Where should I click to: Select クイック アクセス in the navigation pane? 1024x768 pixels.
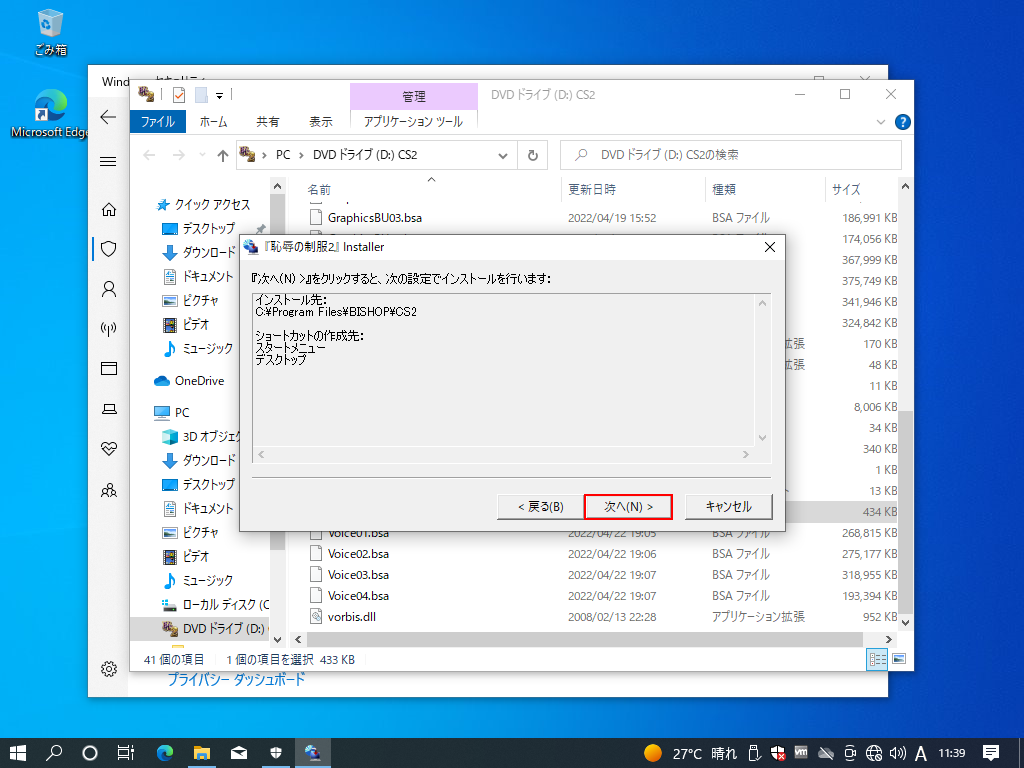pyautogui.click(x=212, y=204)
